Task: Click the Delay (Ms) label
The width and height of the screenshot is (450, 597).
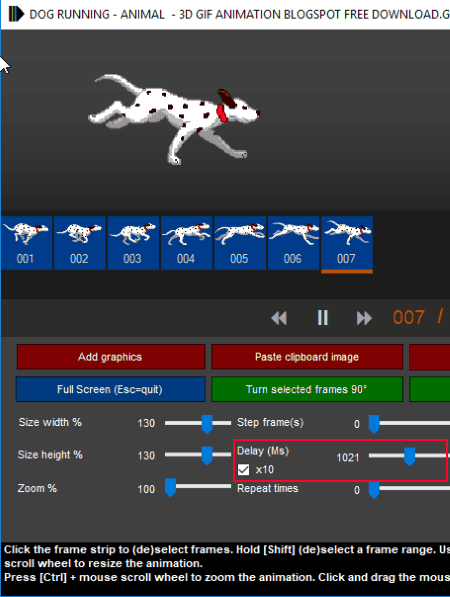Action: pyautogui.click(x=263, y=451)
